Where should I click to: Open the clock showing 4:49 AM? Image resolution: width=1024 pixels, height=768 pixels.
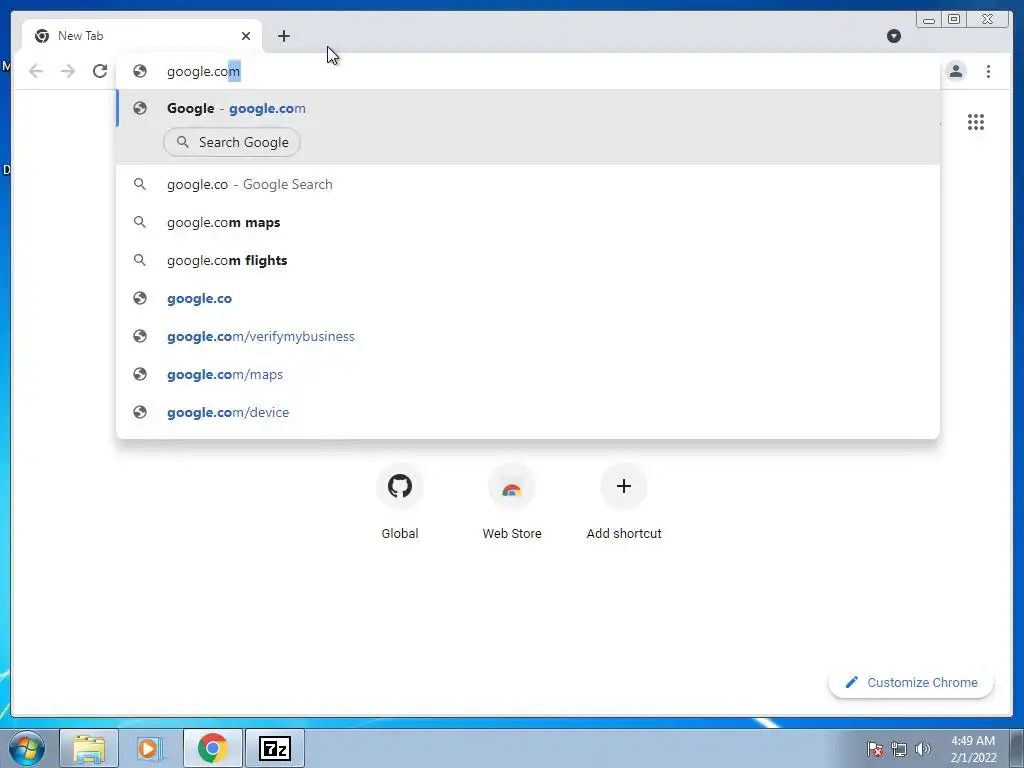[x=973, y=749]
